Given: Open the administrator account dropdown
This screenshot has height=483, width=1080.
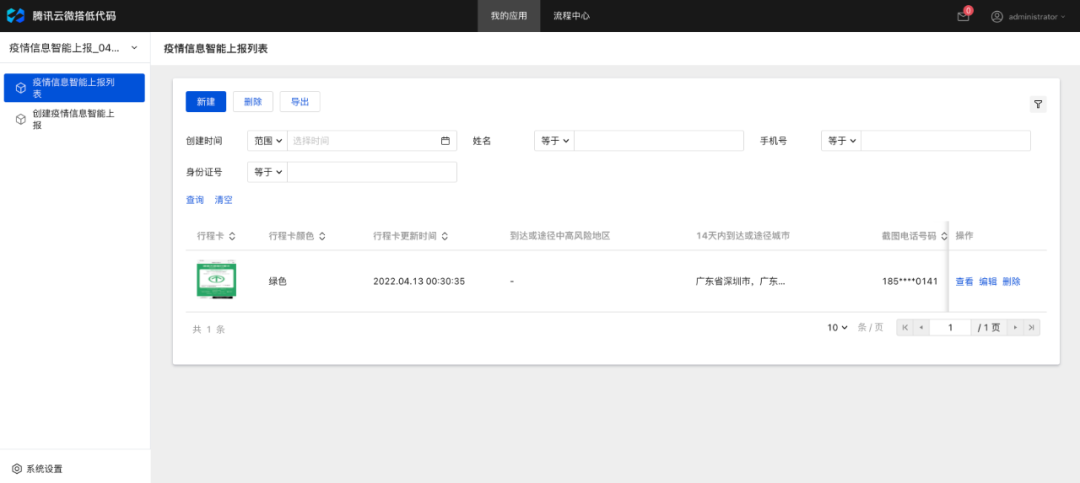Looking at the screenshot, I should click(x=1037, y=17).
